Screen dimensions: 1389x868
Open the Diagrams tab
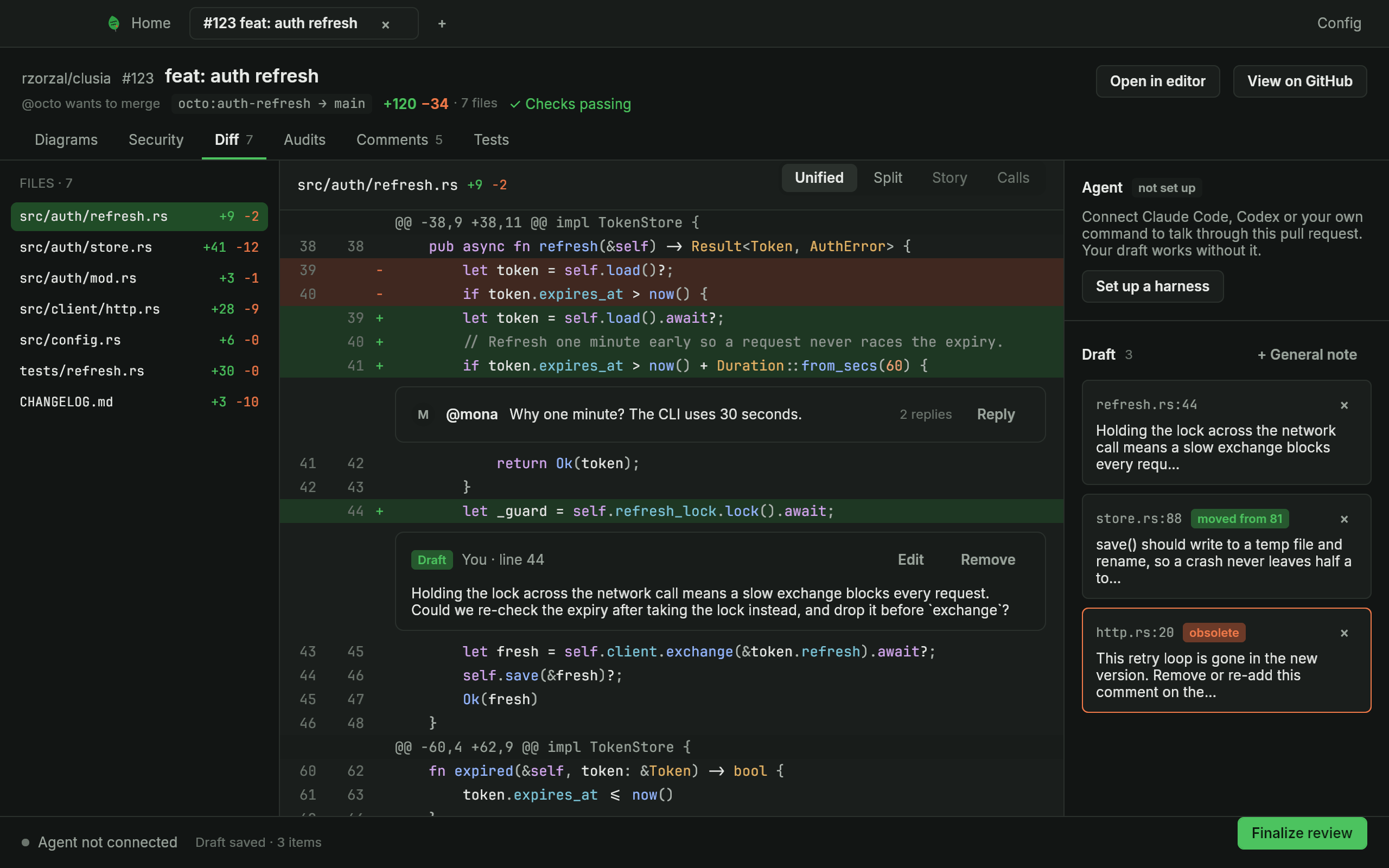tap(66, 139)
